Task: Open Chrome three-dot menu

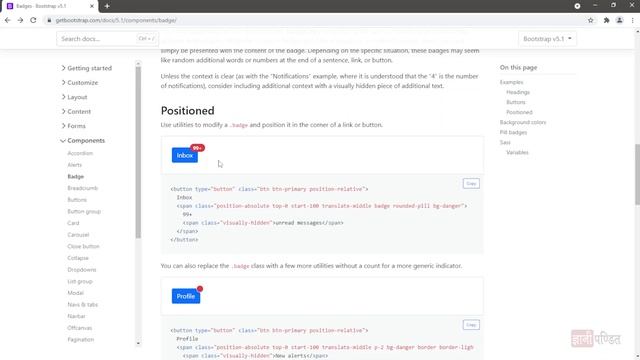Action: click(x=633, y=20)
